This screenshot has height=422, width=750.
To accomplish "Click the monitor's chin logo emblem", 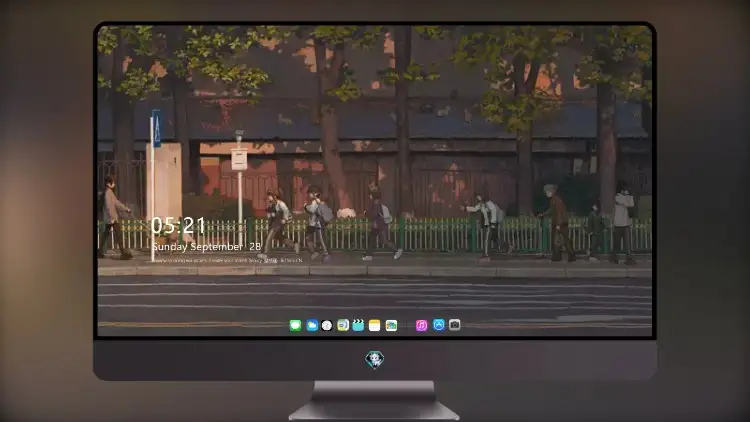I will pos(375,360).
